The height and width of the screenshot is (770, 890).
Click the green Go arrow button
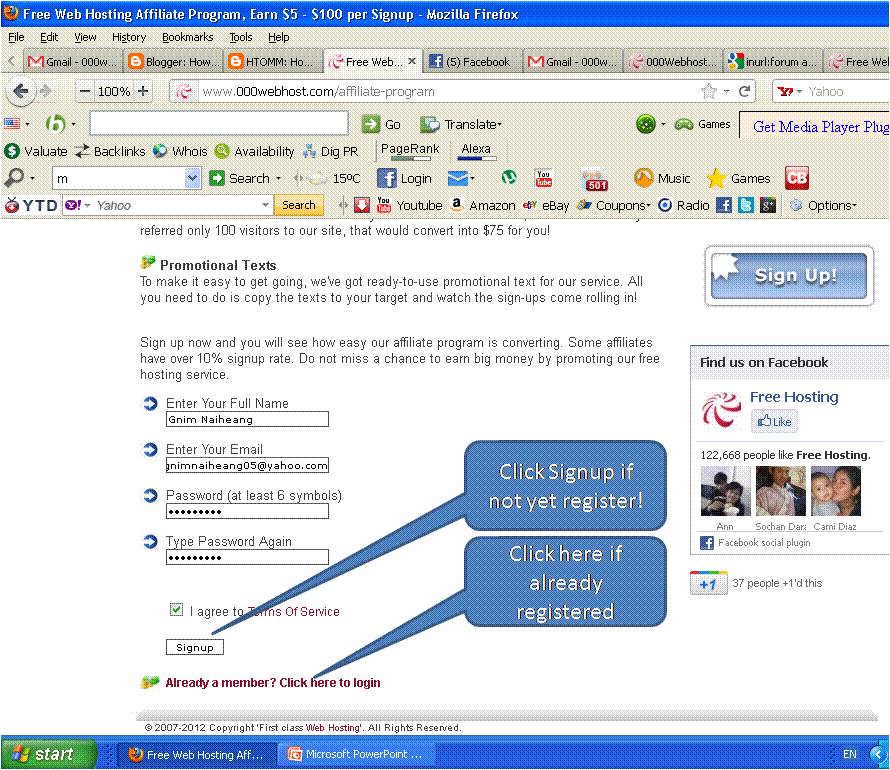(371, 124)
